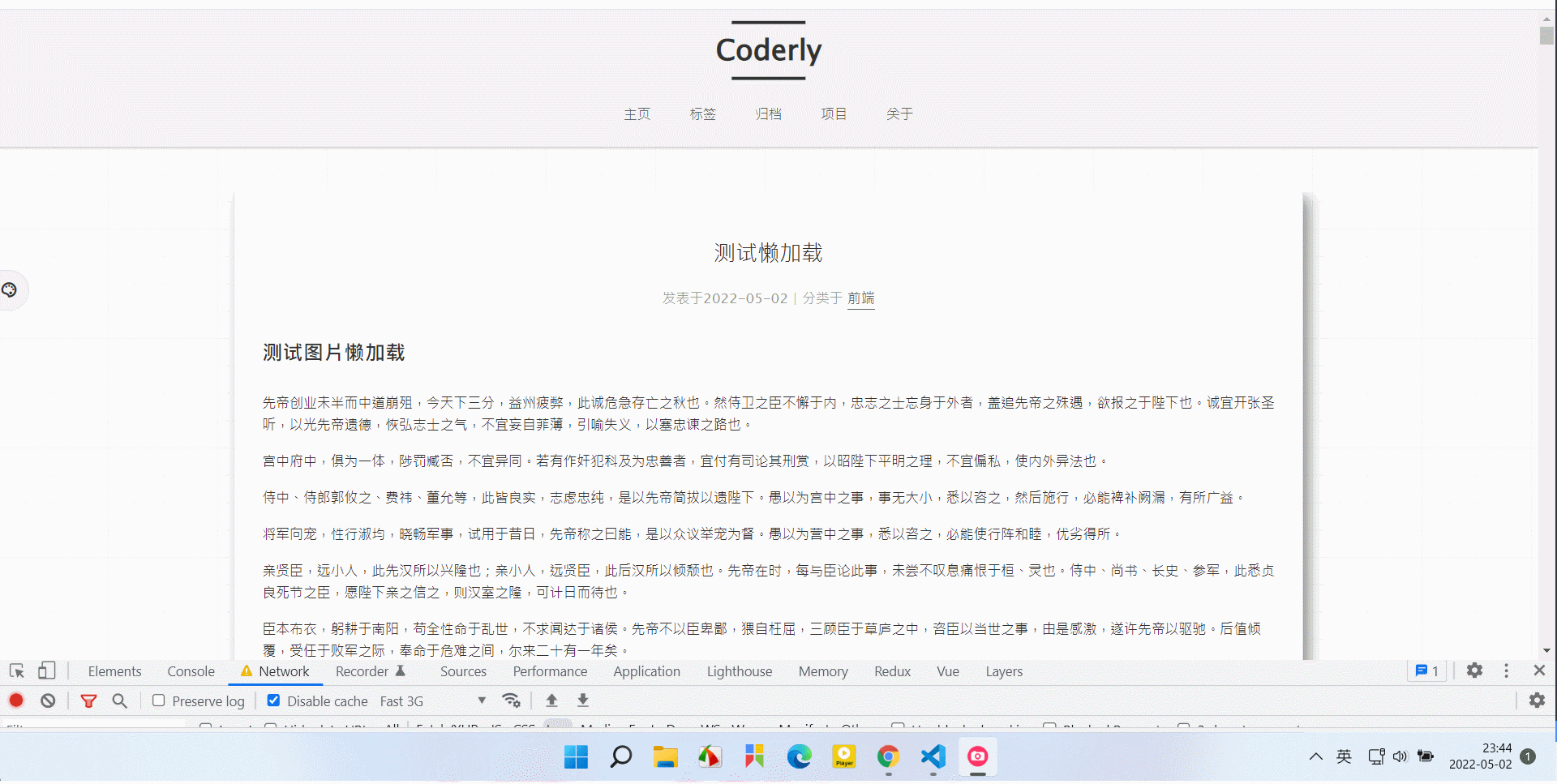Click the Coderly site title

click(x=769, y=50)
